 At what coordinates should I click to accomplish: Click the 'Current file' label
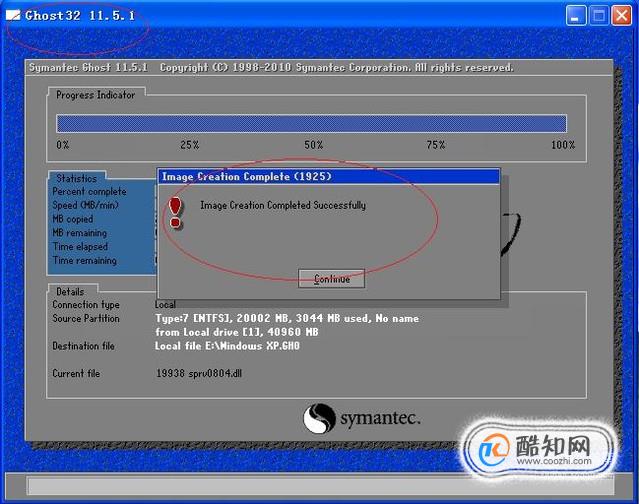(x=76, y=373)
